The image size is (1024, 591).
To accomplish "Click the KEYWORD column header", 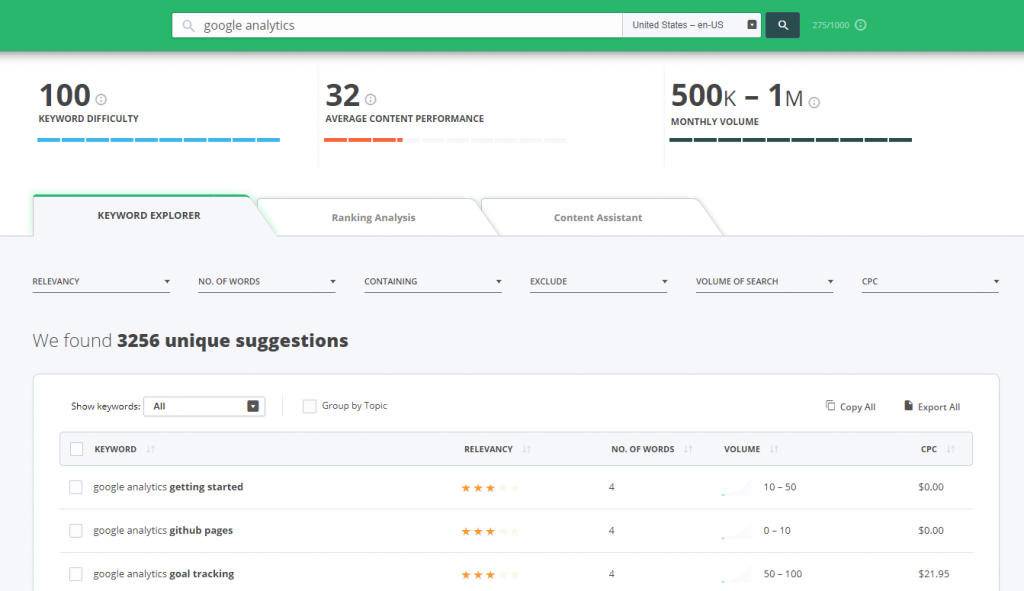I will tap(116, 449).
